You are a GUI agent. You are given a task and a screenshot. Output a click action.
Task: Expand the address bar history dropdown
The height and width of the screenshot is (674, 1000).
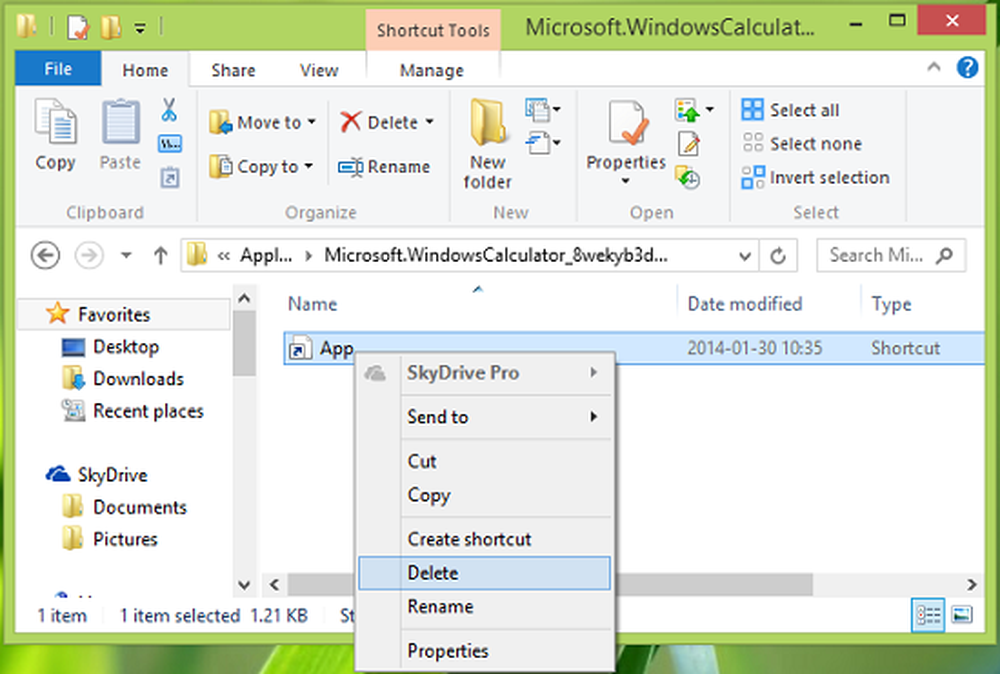click(744, 256)
